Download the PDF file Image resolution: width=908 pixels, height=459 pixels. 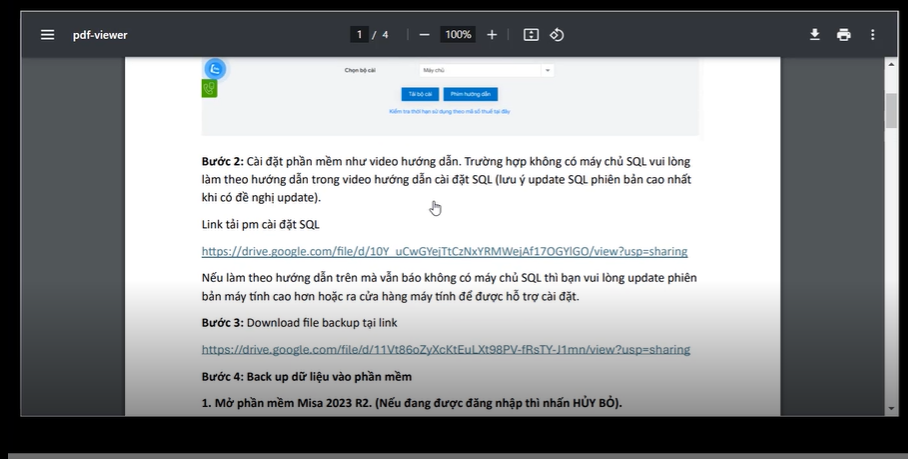815,35
